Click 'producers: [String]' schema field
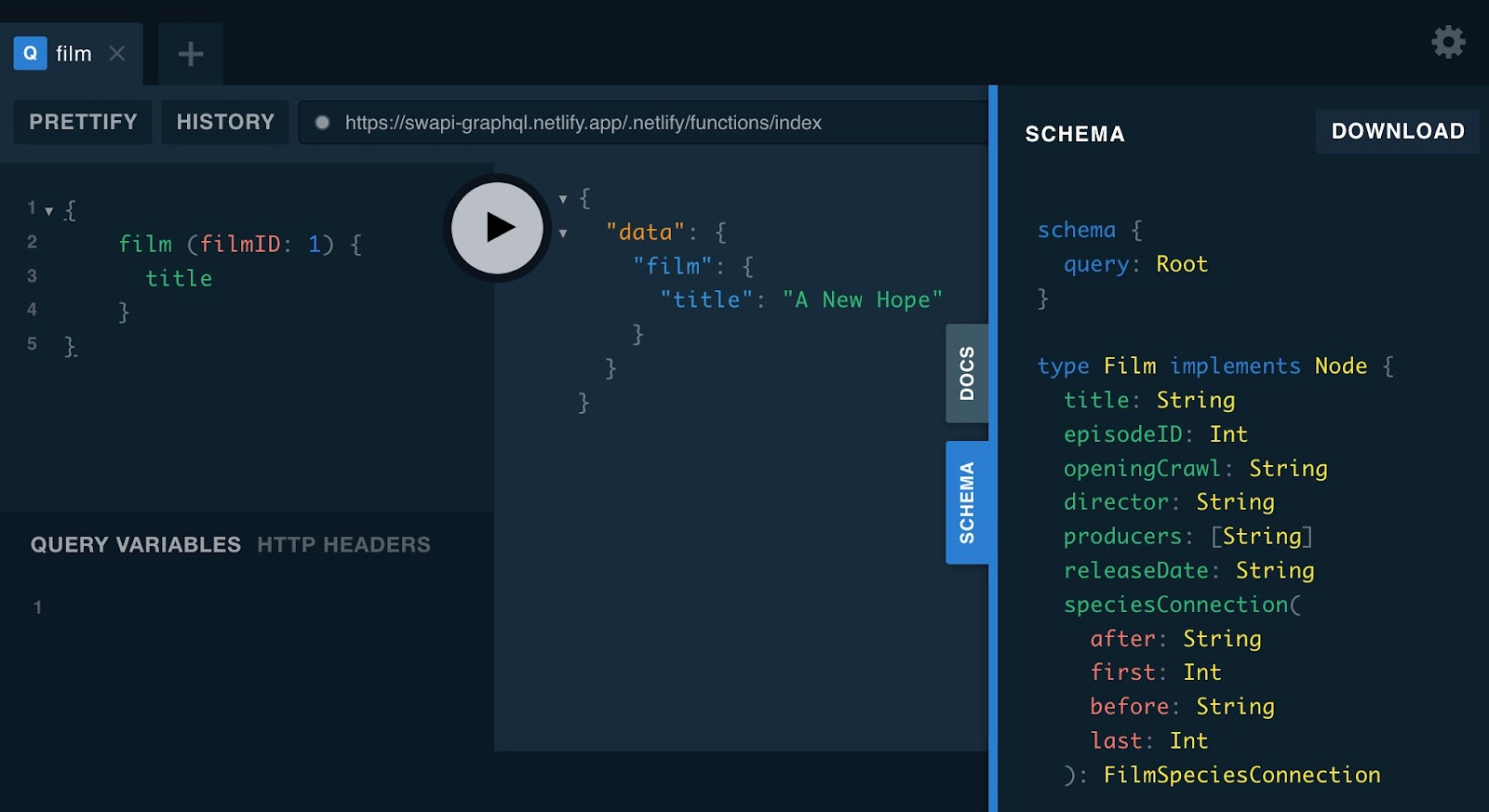 pyautogui.click(x=1188, y=537)
